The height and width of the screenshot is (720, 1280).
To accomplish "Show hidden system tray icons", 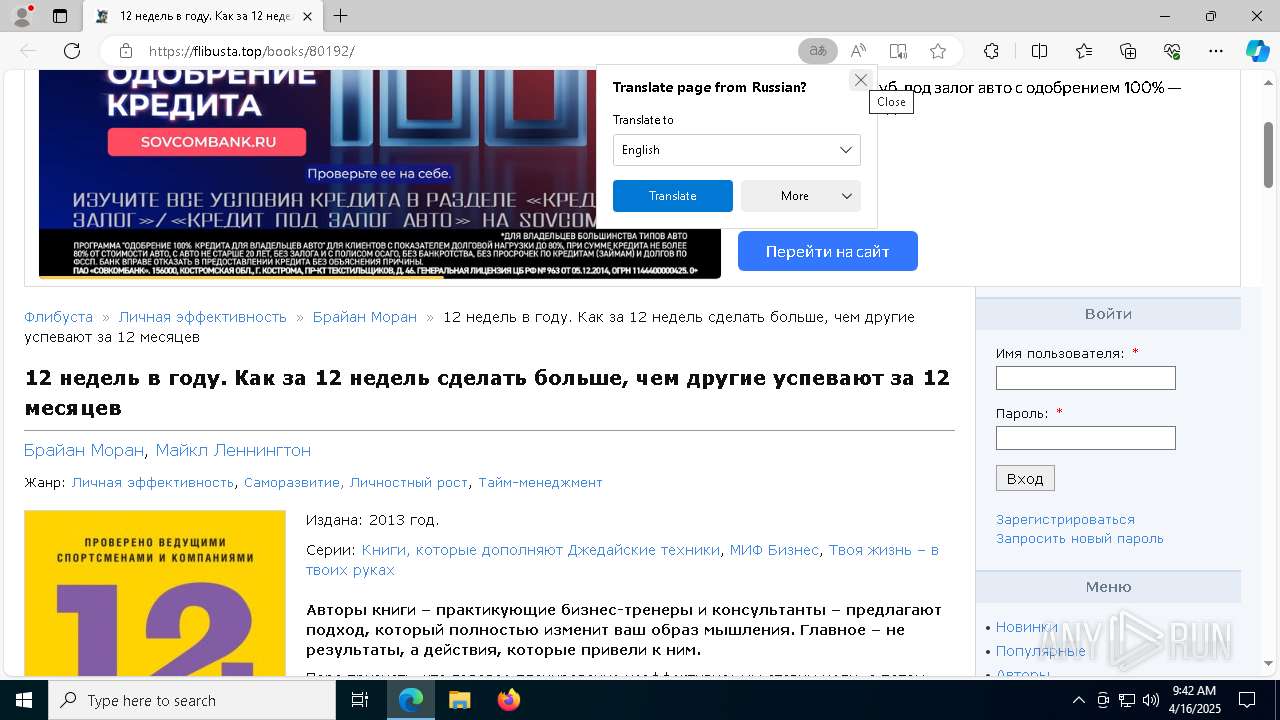I will pyautogui.click(x=1078, y=700).
